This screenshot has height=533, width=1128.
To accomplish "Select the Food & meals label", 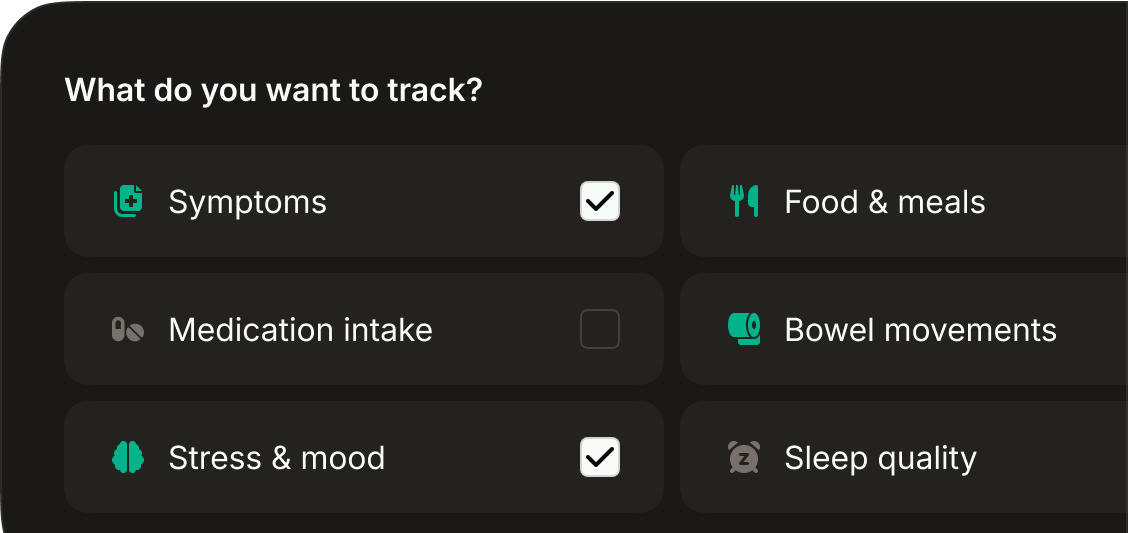I will click(885, 202).
